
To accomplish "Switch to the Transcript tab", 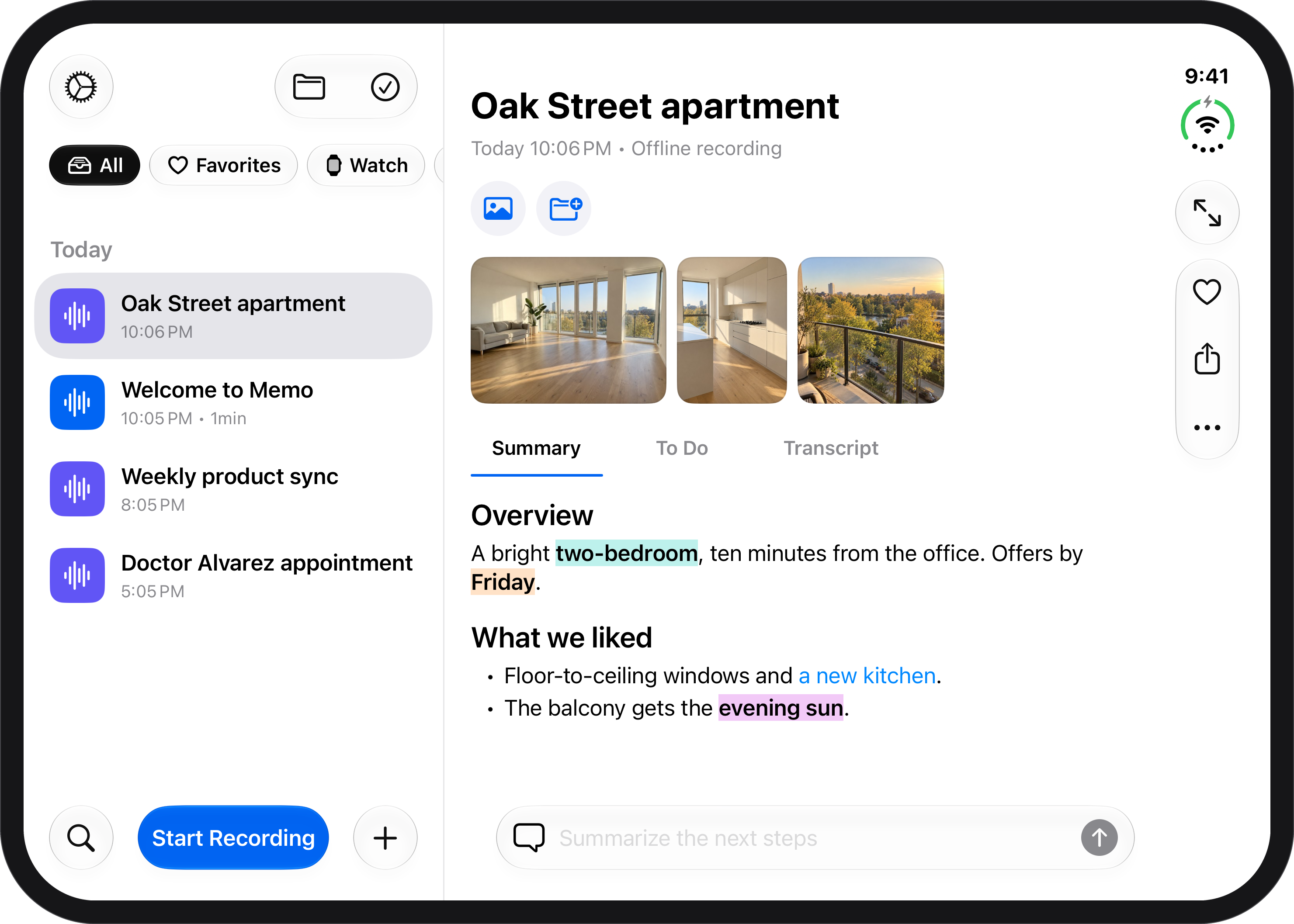I will 831,448.
